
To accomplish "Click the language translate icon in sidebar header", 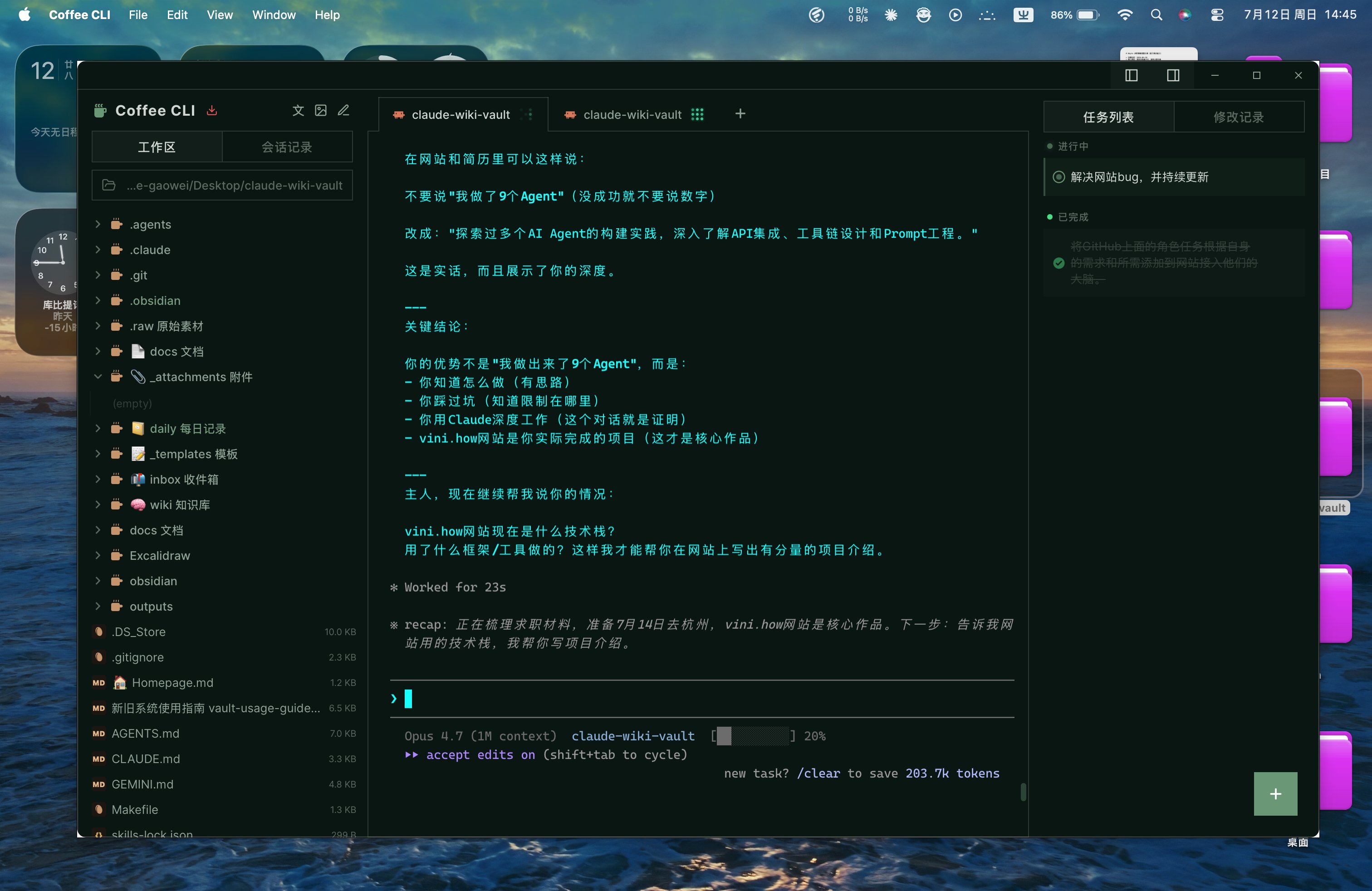I will [298, 110].
